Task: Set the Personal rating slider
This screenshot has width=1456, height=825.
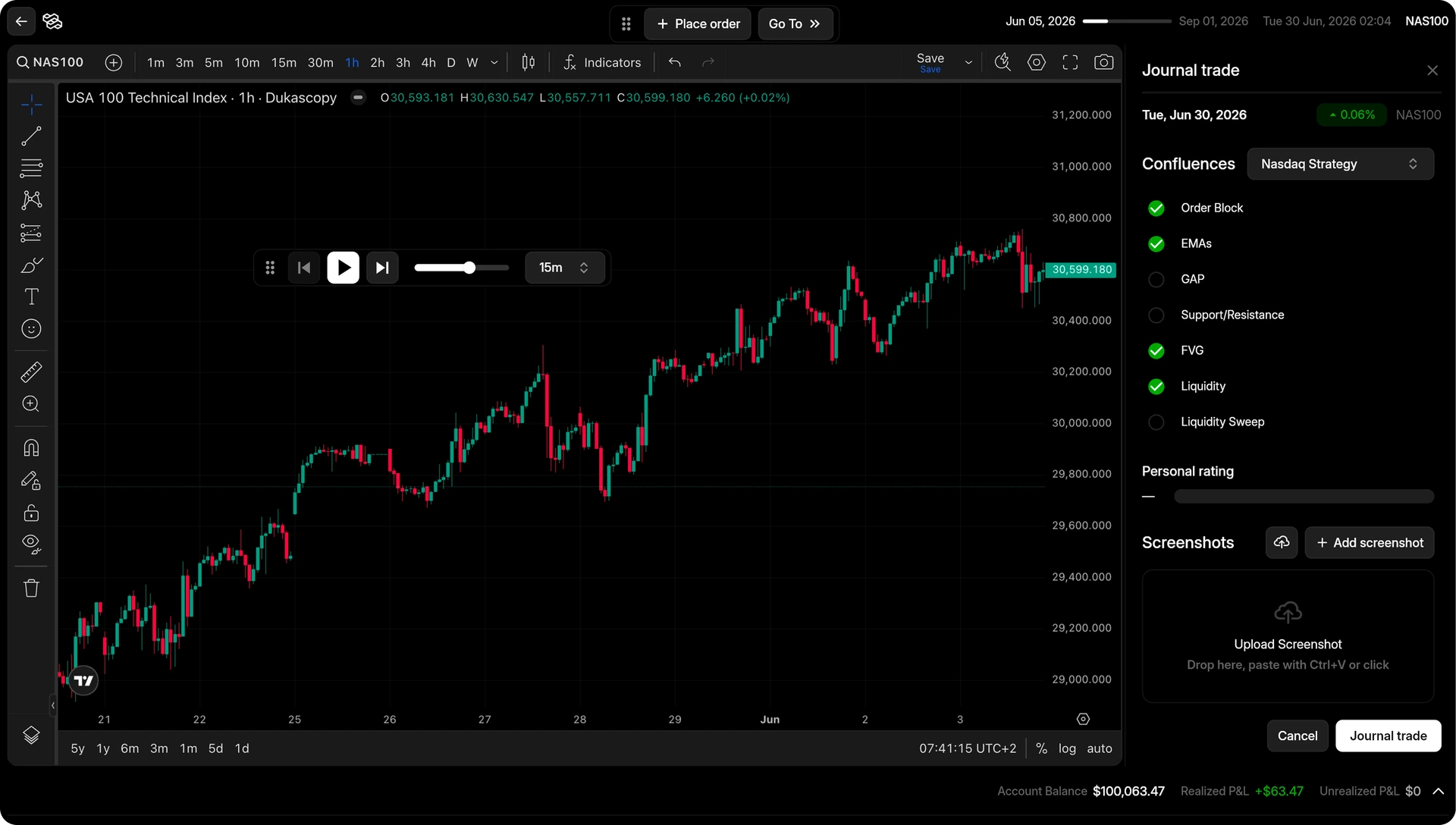Action: 1304,497
